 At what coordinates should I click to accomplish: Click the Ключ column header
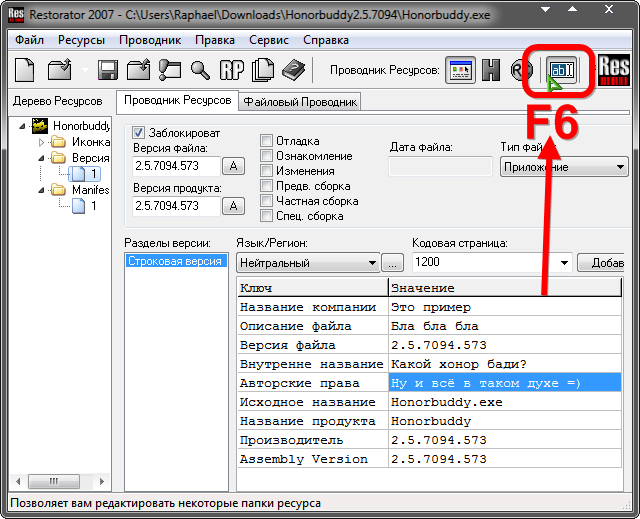313,288
